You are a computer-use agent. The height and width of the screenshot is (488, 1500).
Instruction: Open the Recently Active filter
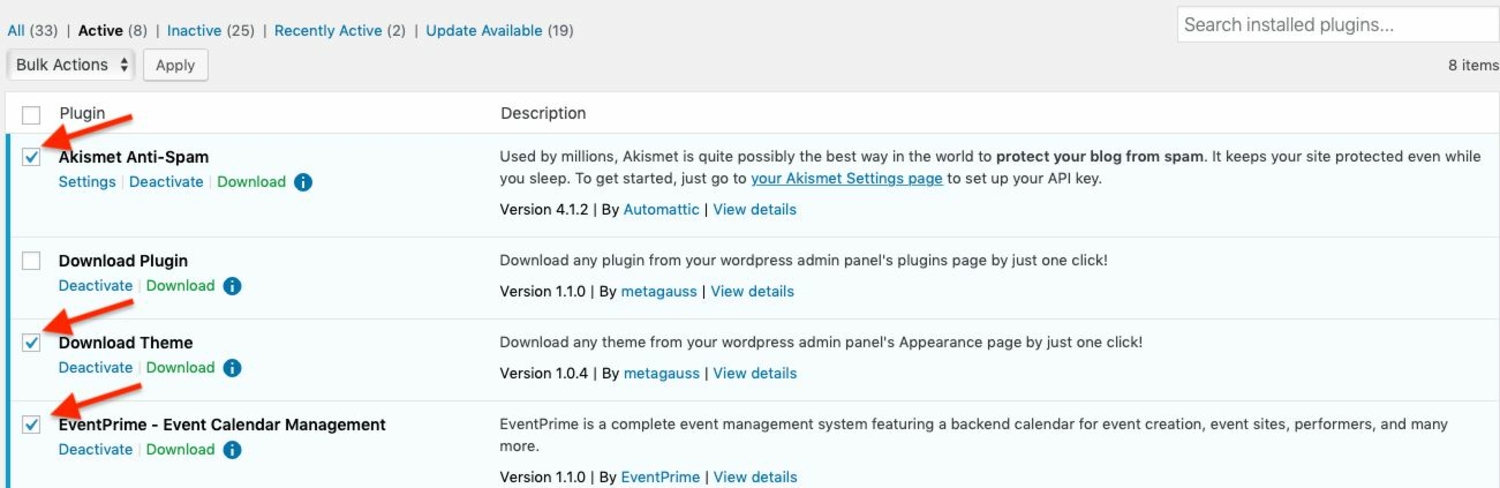328,31
